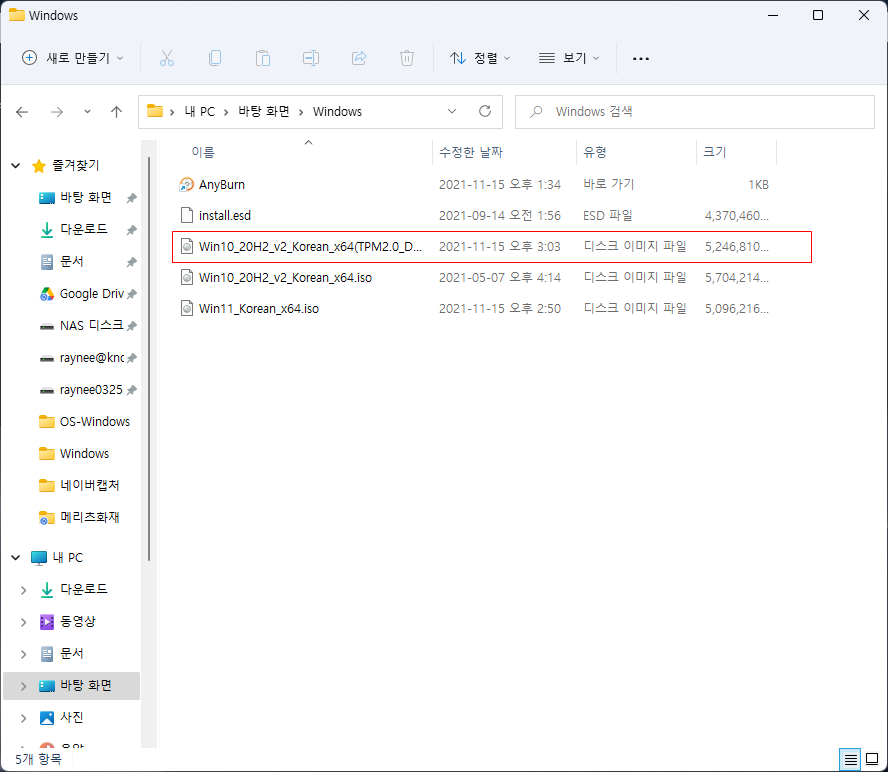Open address bar history dropdown
Viewport: 888px width, 772px height.
(x=452, y=111)
